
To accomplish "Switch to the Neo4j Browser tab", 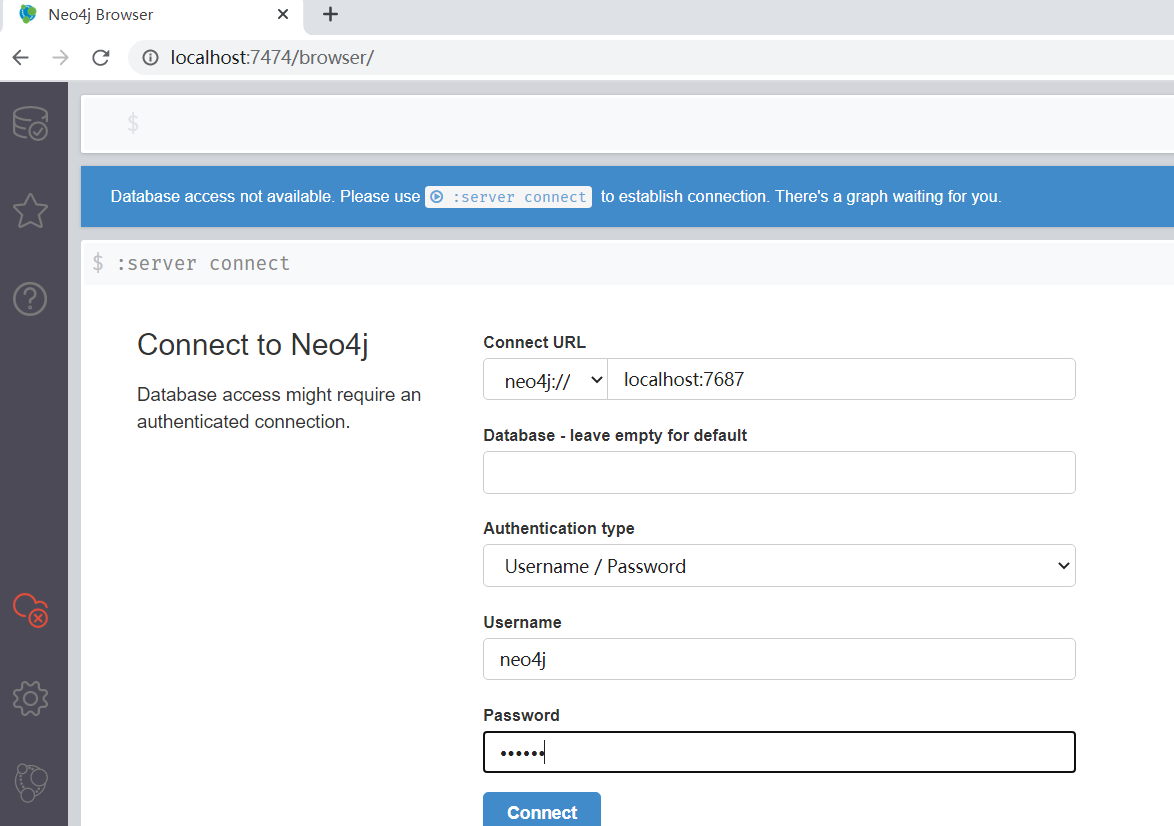I will (150, 15).
